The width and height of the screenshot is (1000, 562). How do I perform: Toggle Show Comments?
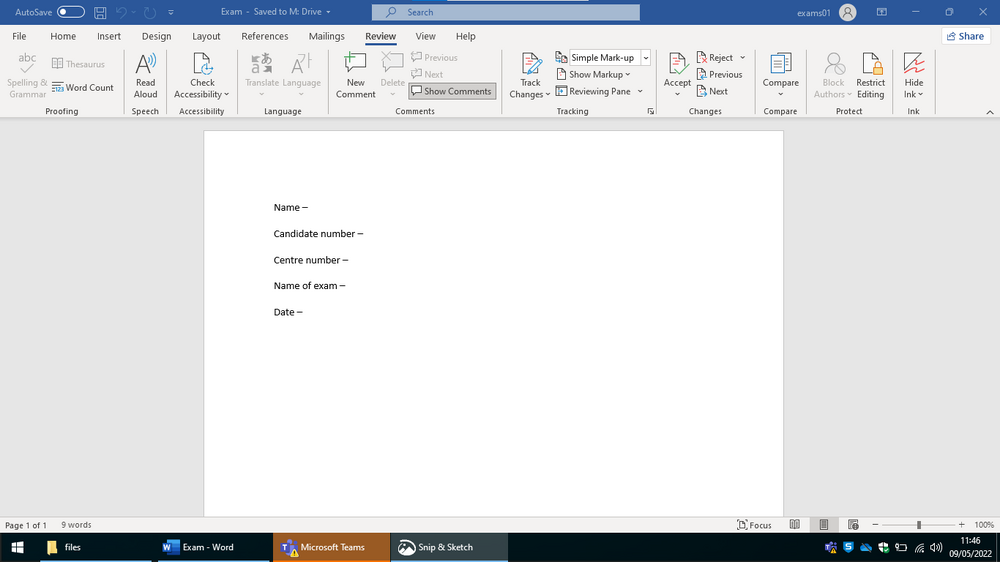pos(452,91)
